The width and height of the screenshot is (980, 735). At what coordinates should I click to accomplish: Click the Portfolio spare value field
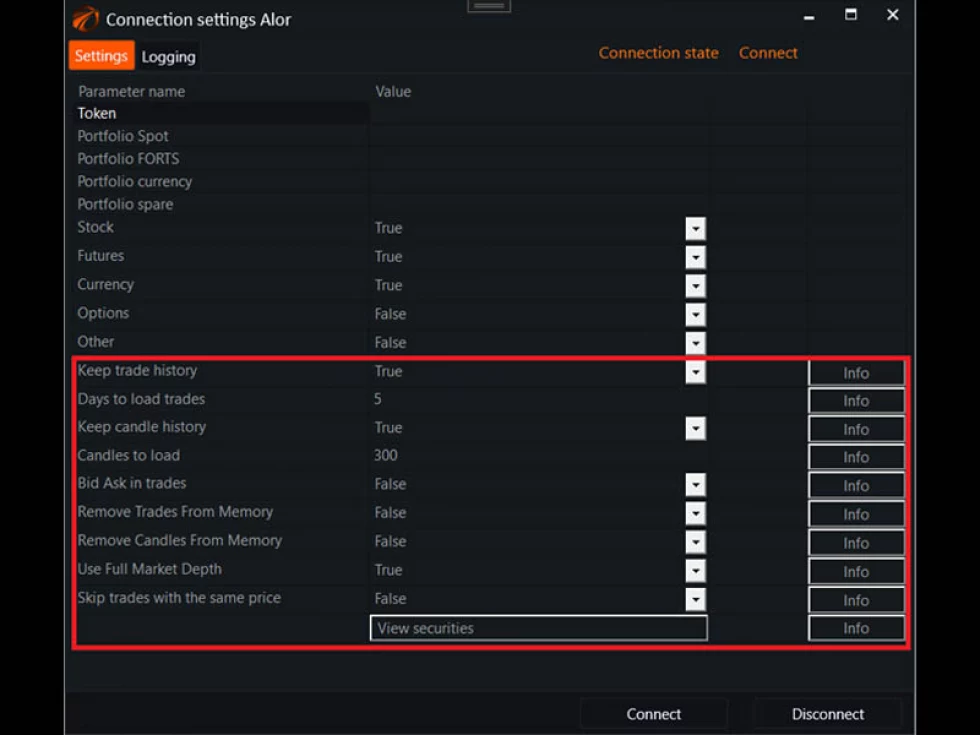539,204
